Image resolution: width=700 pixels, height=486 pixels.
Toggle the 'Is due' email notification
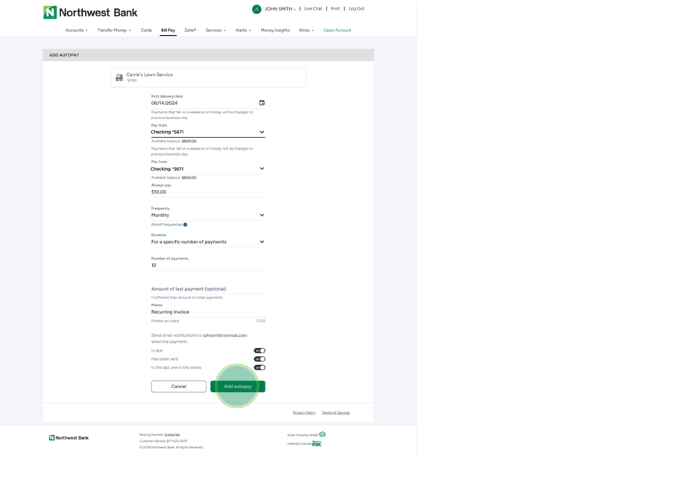point(259,351)
